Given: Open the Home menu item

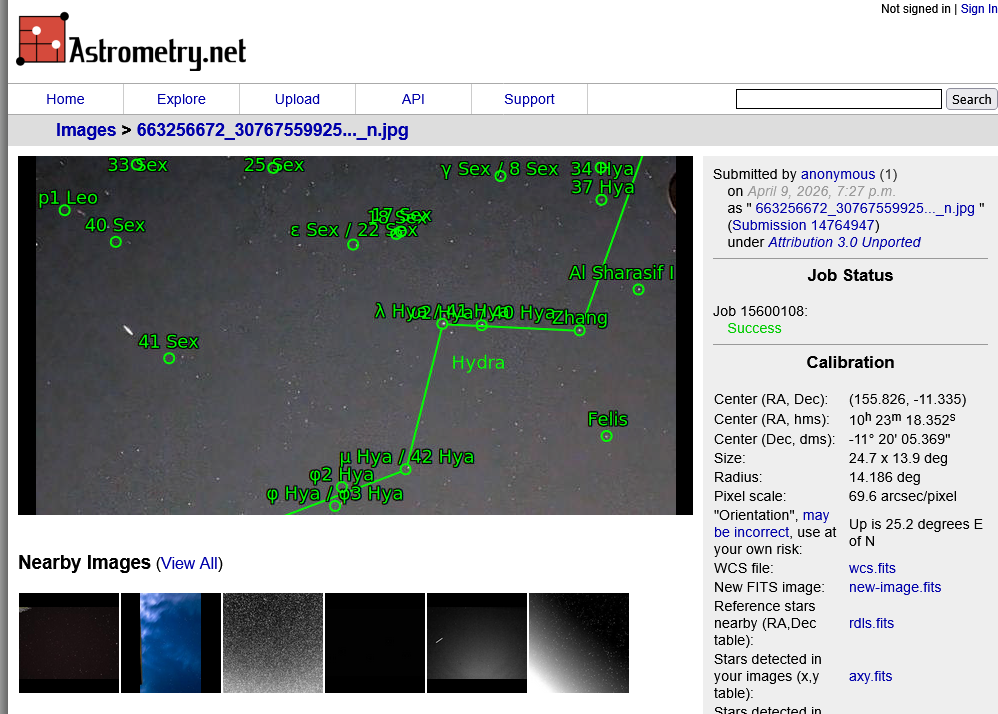Looking at the screenshot, I should (65, 99).
